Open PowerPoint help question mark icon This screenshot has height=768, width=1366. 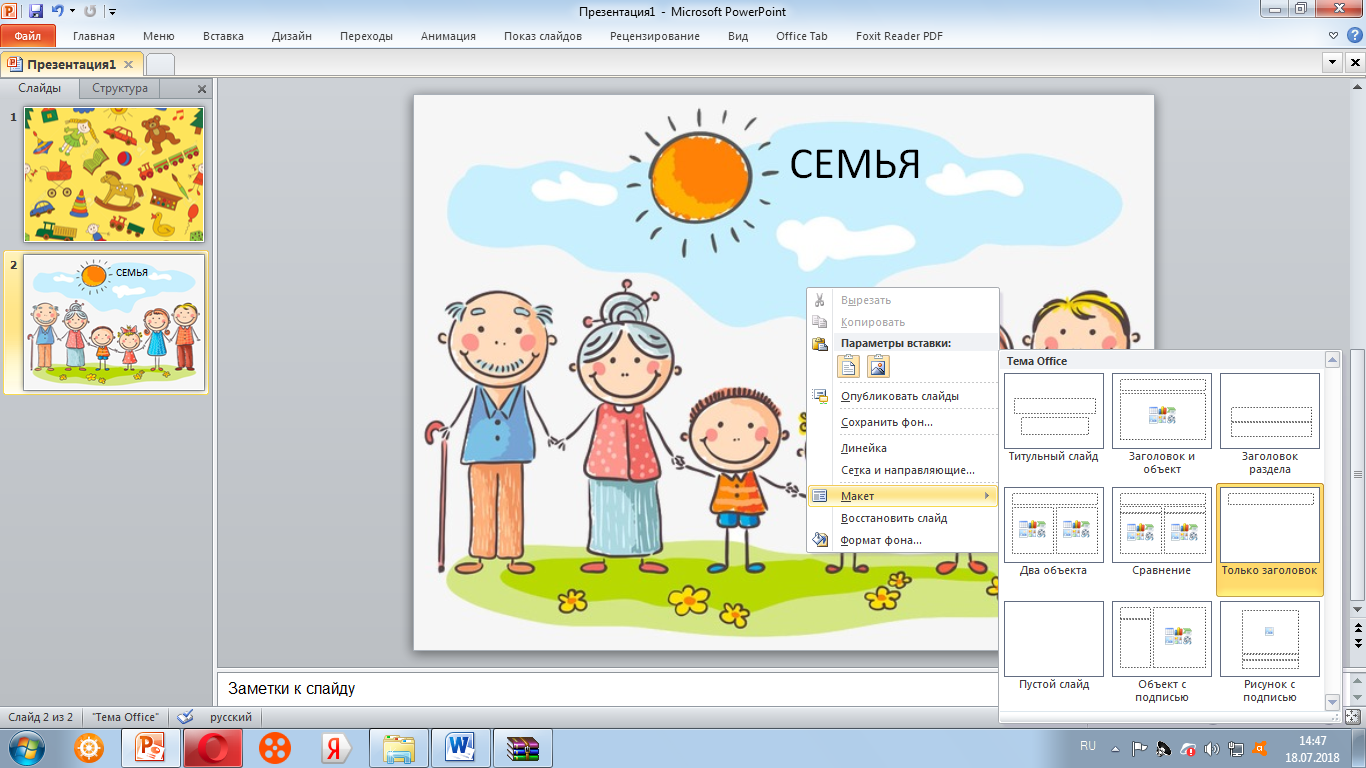coord(1355,36)
